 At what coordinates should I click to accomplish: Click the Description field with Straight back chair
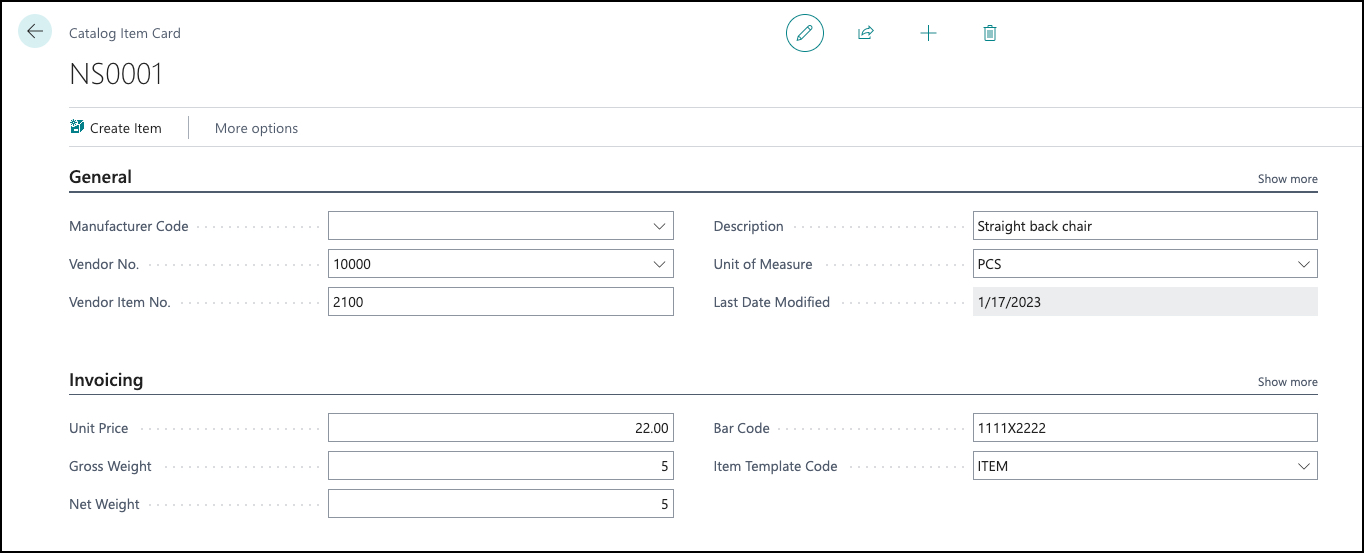click(x=1145, y=226)
